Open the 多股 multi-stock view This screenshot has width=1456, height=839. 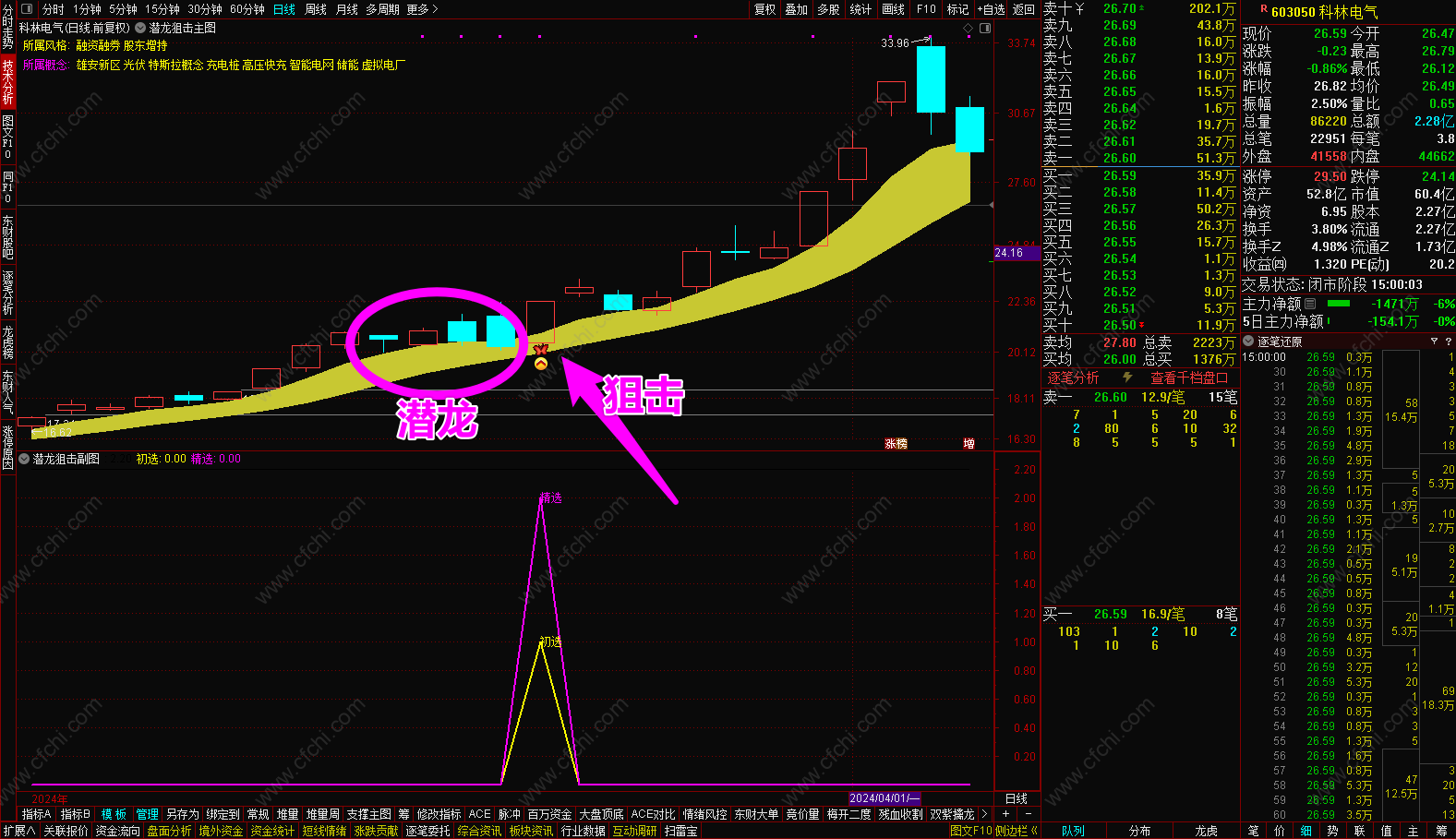[829, 9]
